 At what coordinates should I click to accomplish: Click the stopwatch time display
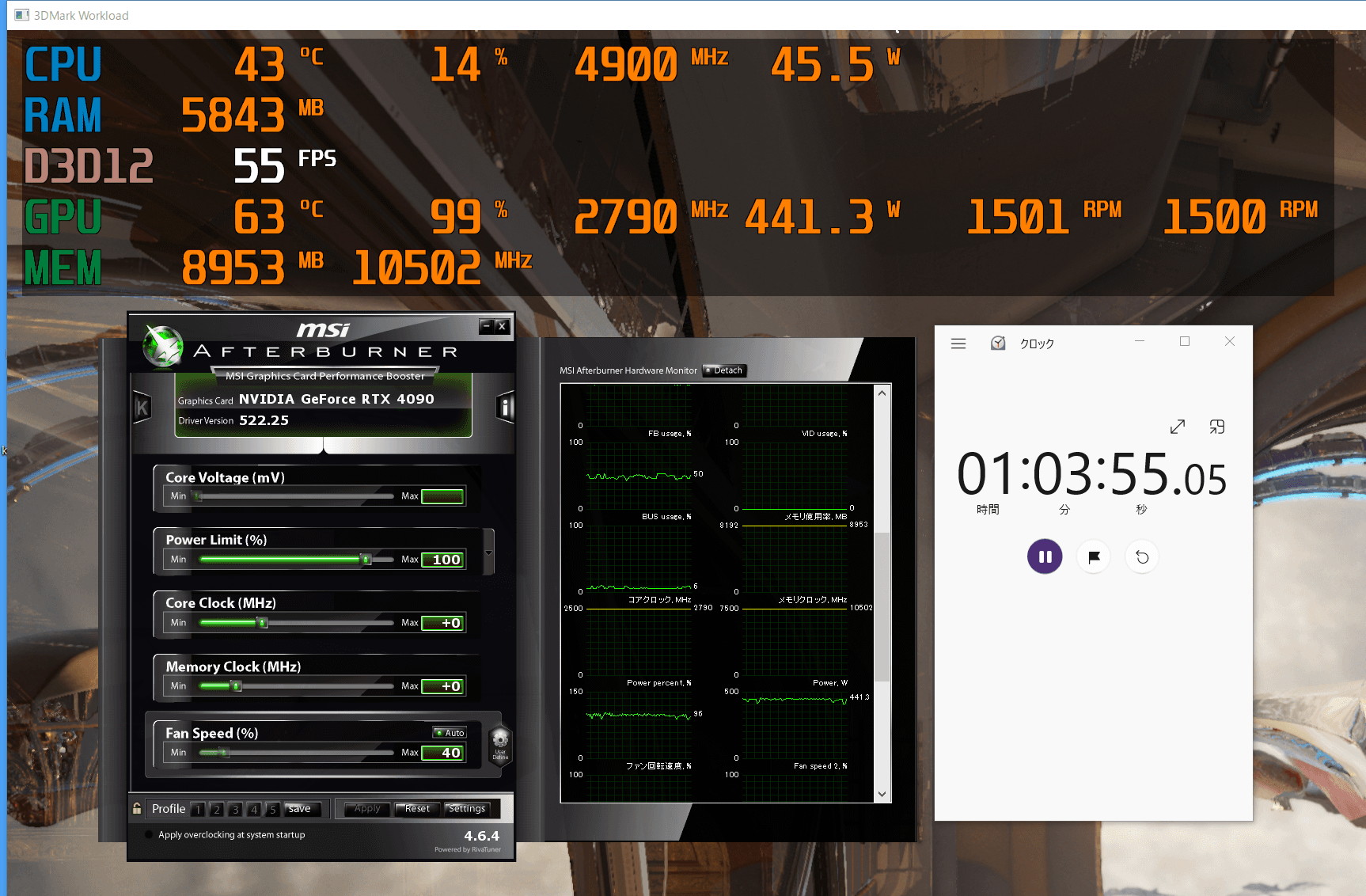point(1092,475)
